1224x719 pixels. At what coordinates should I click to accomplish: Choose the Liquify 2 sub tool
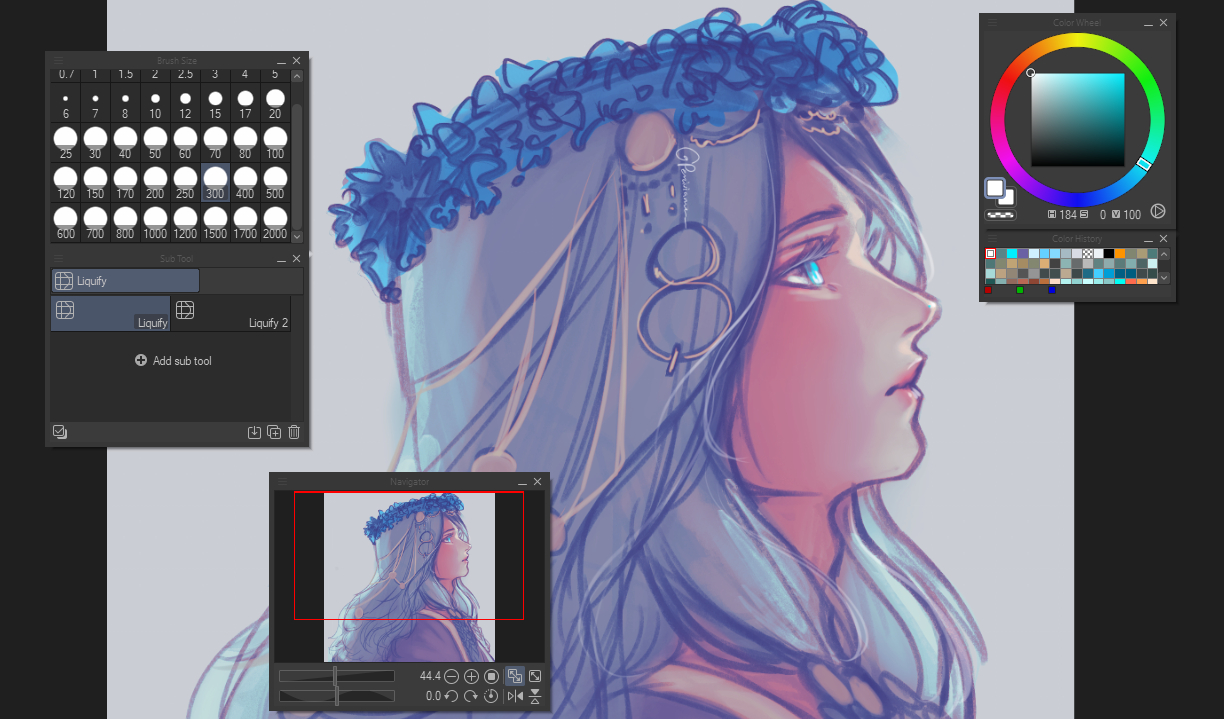[x=231, y=313]
